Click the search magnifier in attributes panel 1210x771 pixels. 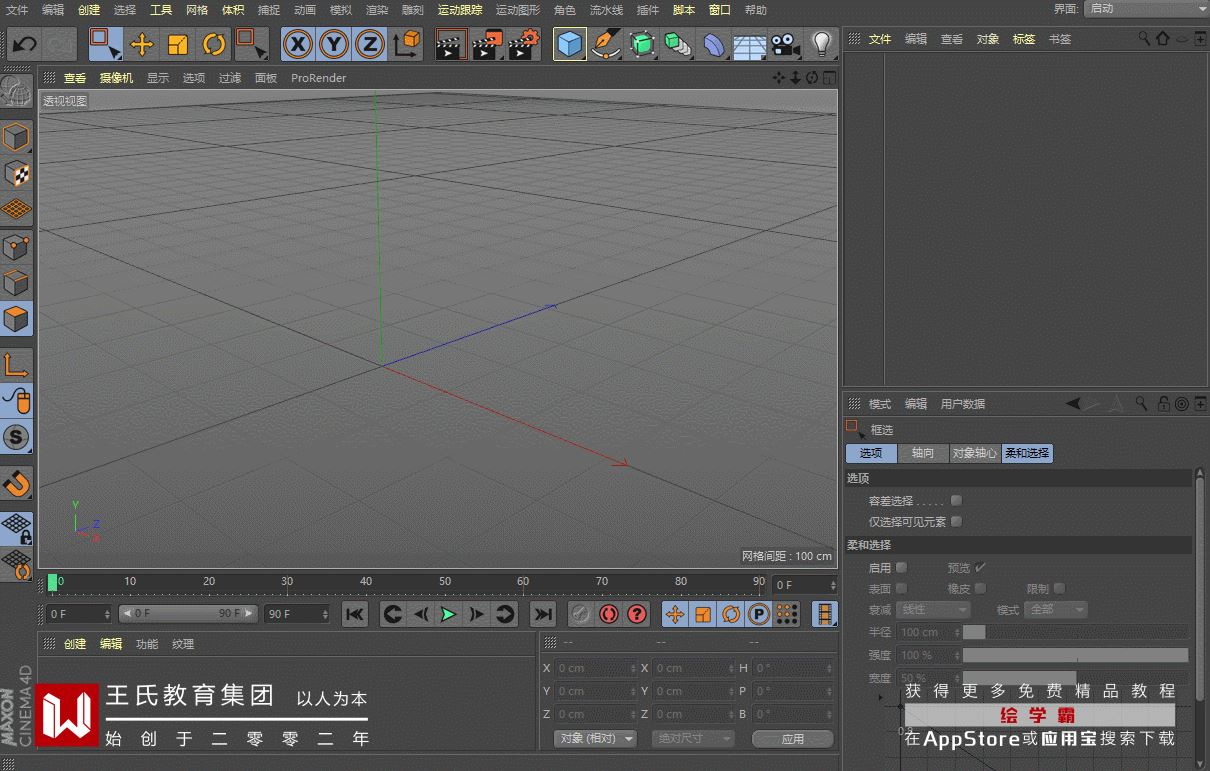(x=1142, y=404)
